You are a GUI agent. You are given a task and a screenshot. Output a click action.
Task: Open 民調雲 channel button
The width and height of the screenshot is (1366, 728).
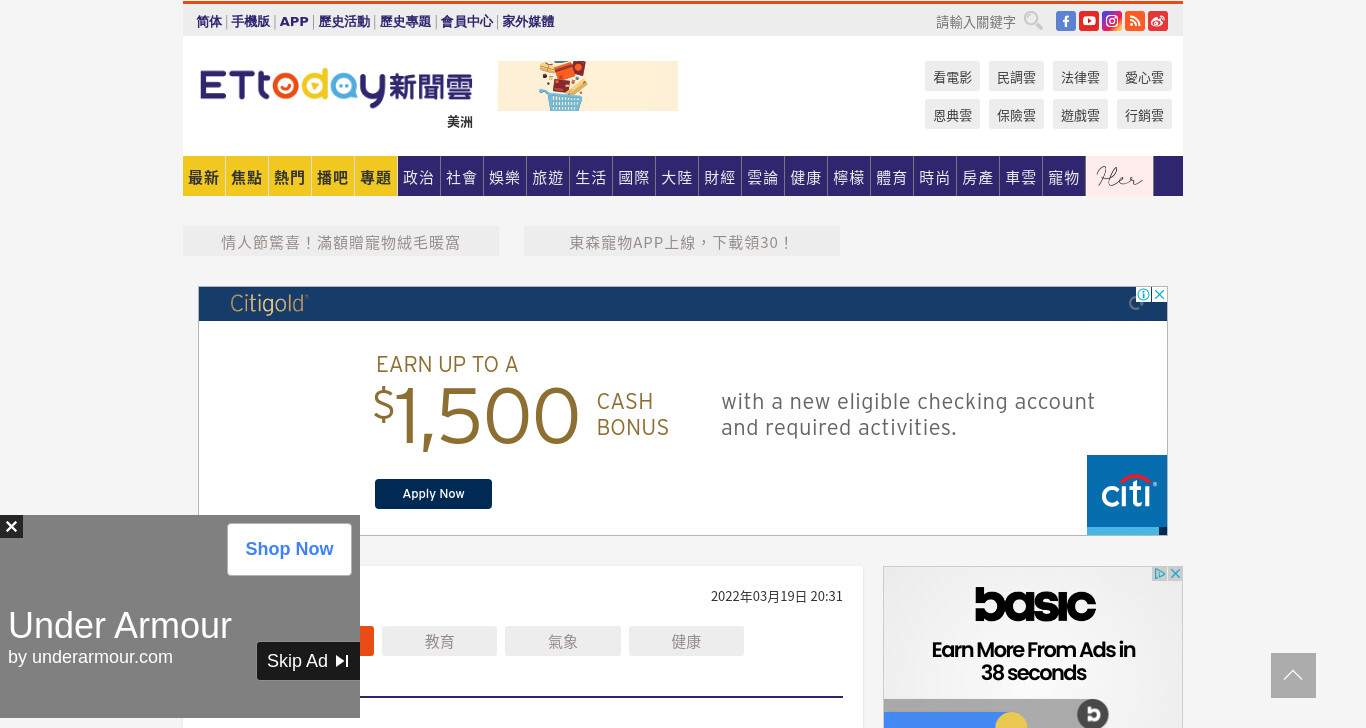click(1016, 76)
